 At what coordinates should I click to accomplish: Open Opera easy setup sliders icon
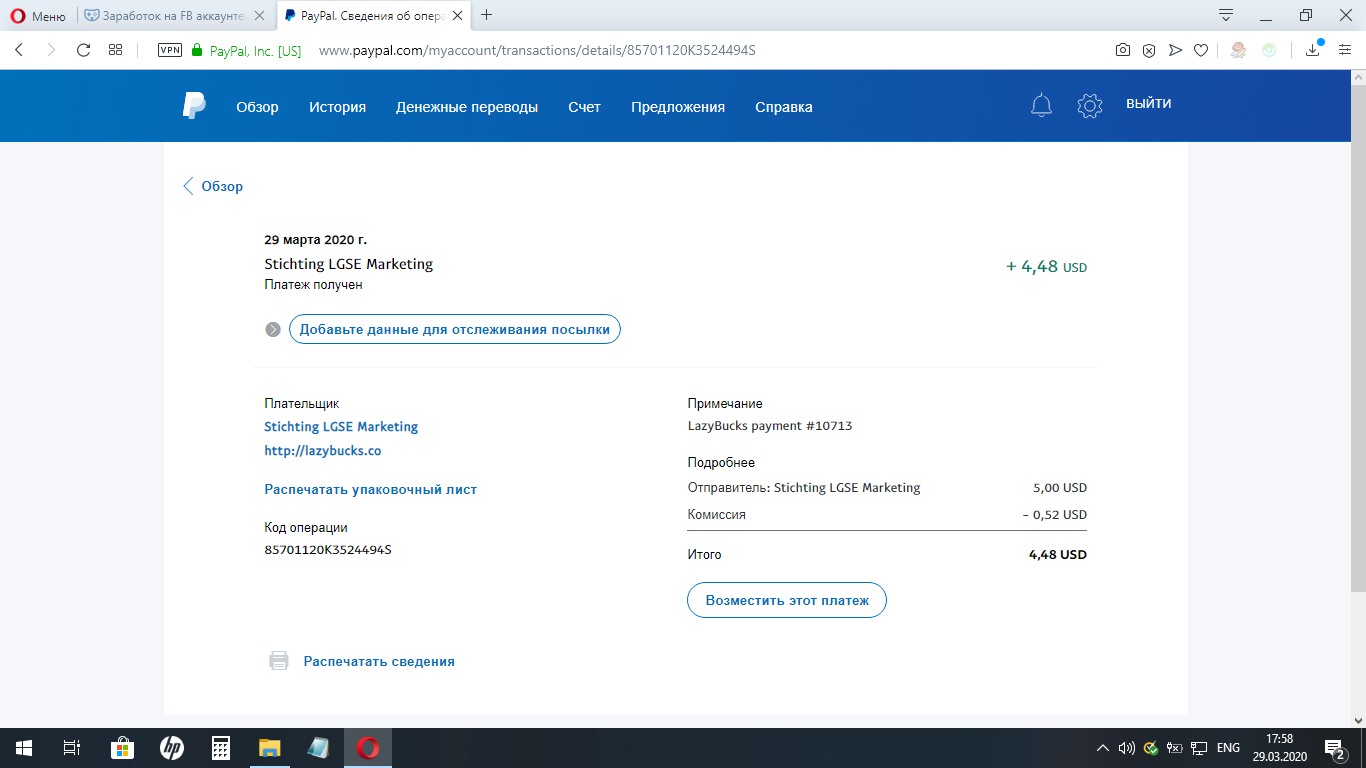pyautogui.click(x=1345, y=50)
